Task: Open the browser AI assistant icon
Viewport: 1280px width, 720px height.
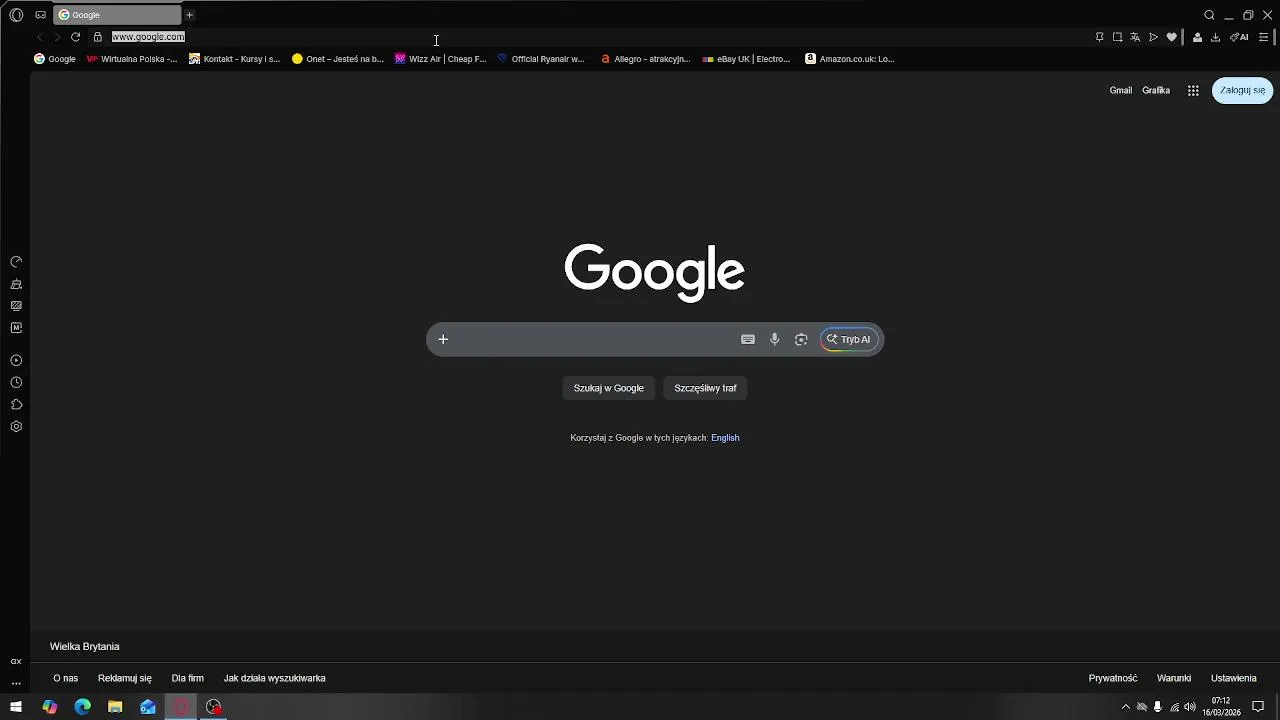Action: [1239, 37]
